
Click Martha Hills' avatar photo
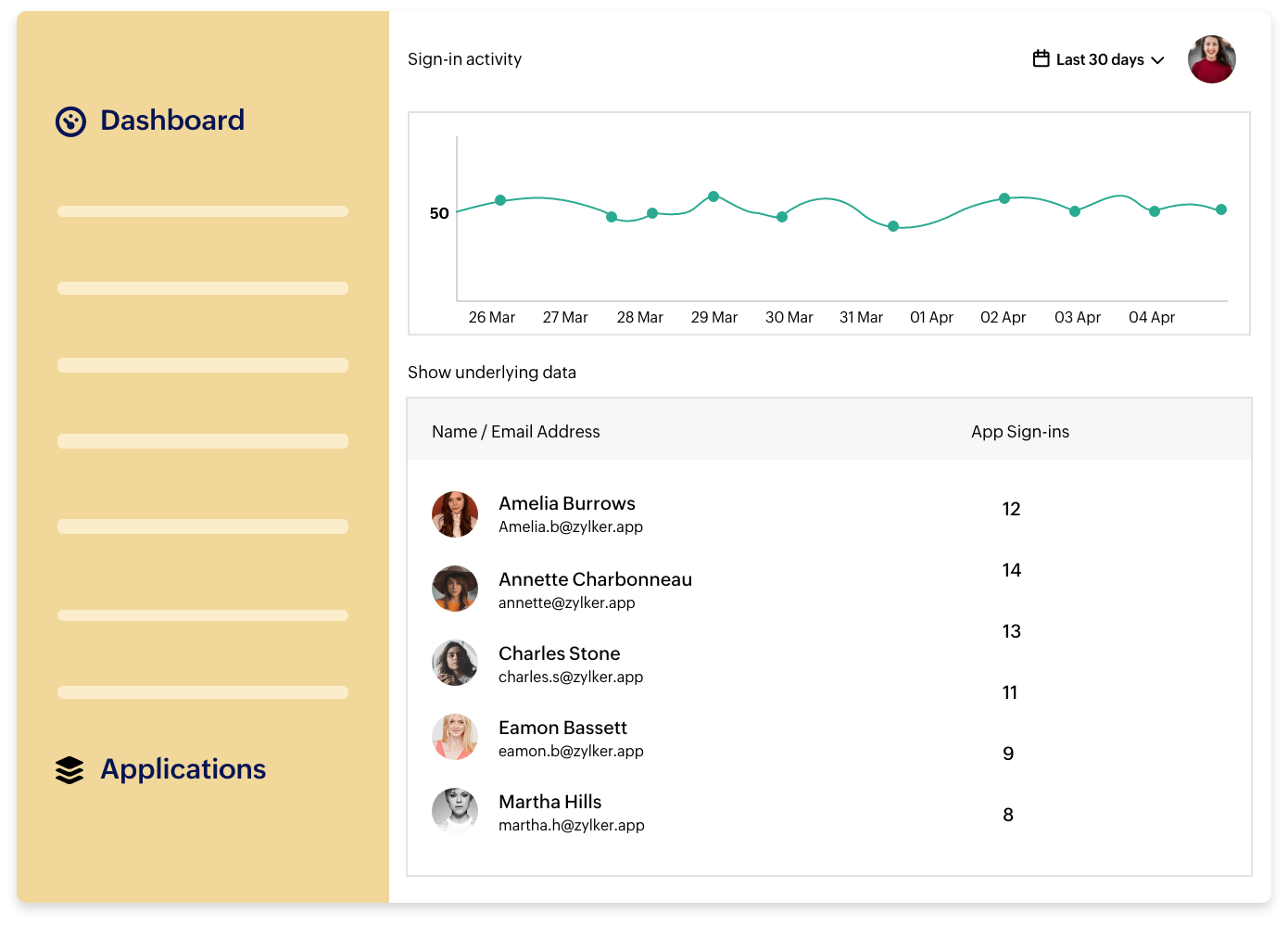pyautogui.click(x=455, y=811)
